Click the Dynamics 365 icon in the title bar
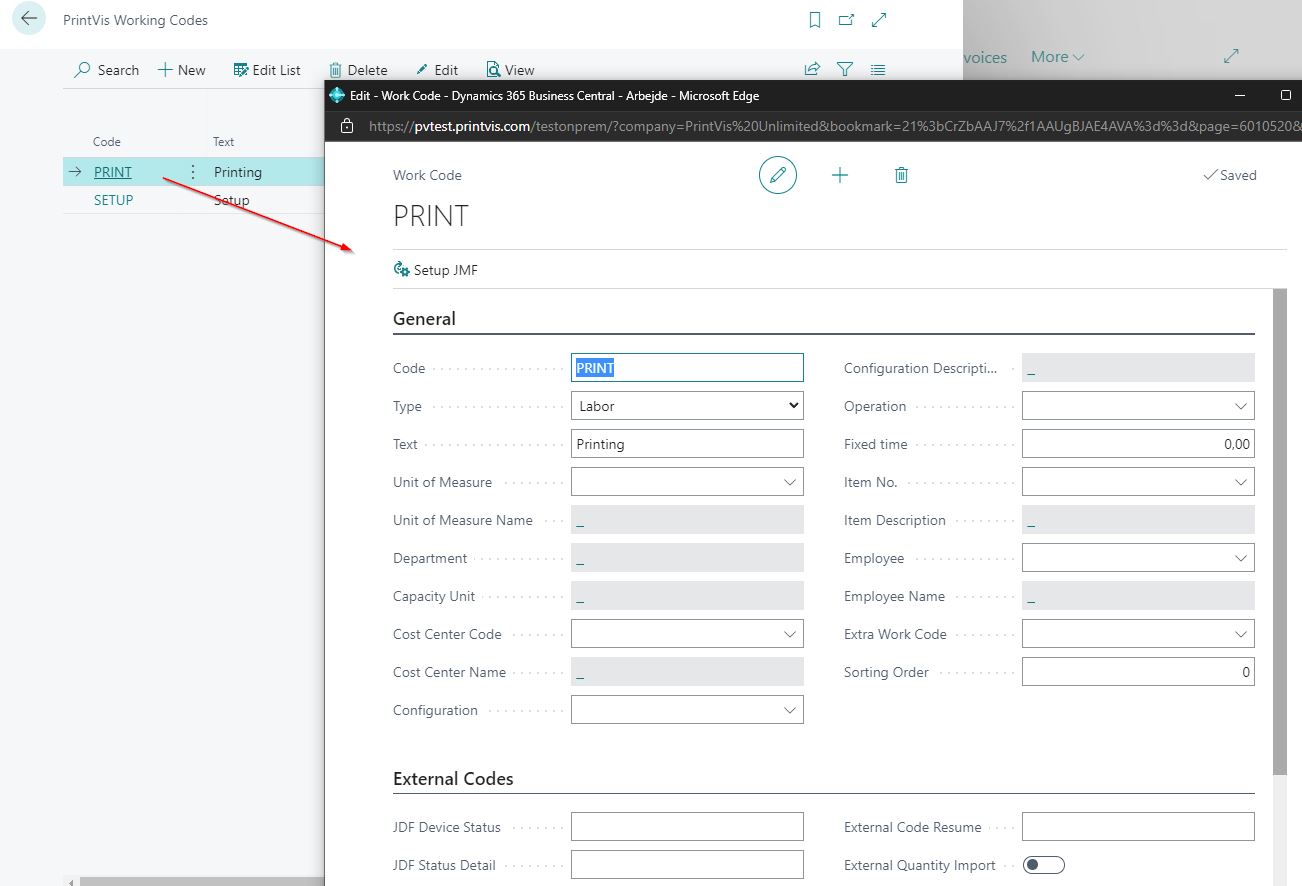The image size is (1302, 886). pyautogui.click(x=337, y=96)
